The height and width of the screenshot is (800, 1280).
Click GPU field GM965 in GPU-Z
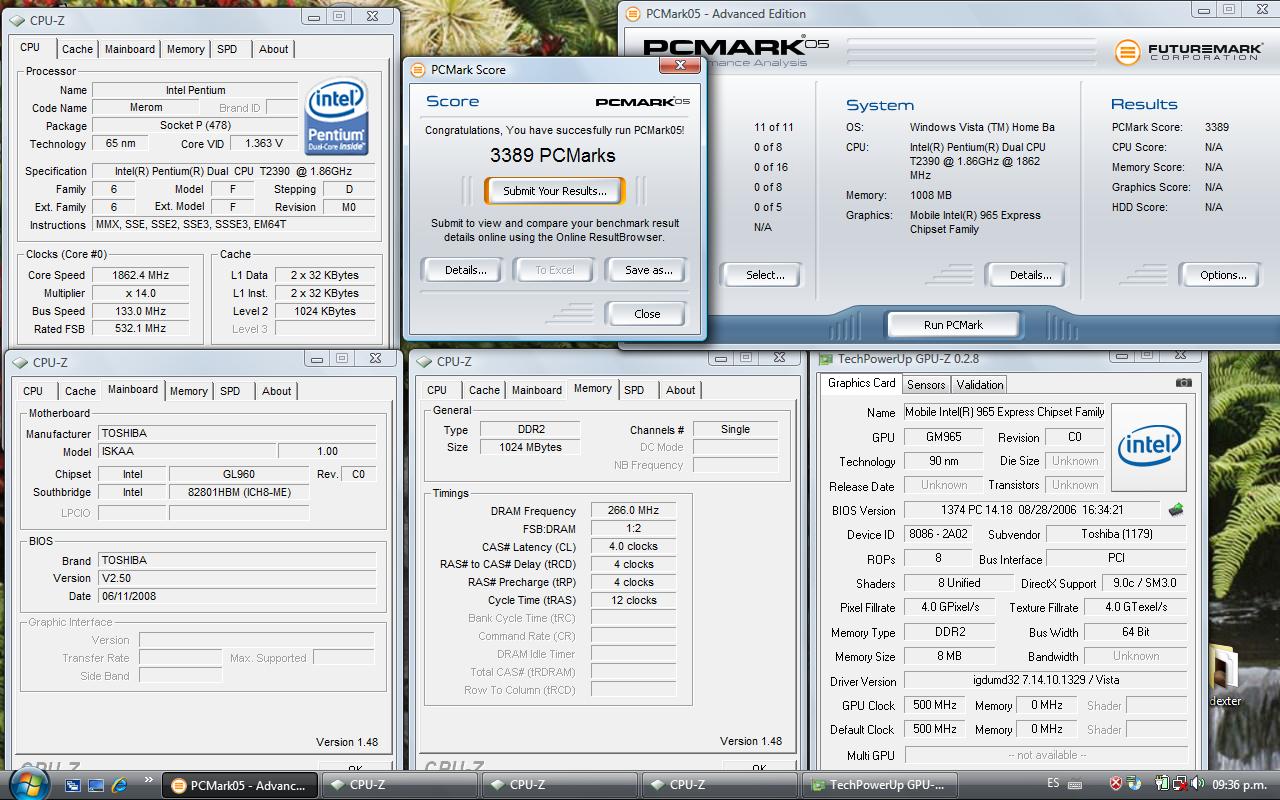click(x=944, y=437)
